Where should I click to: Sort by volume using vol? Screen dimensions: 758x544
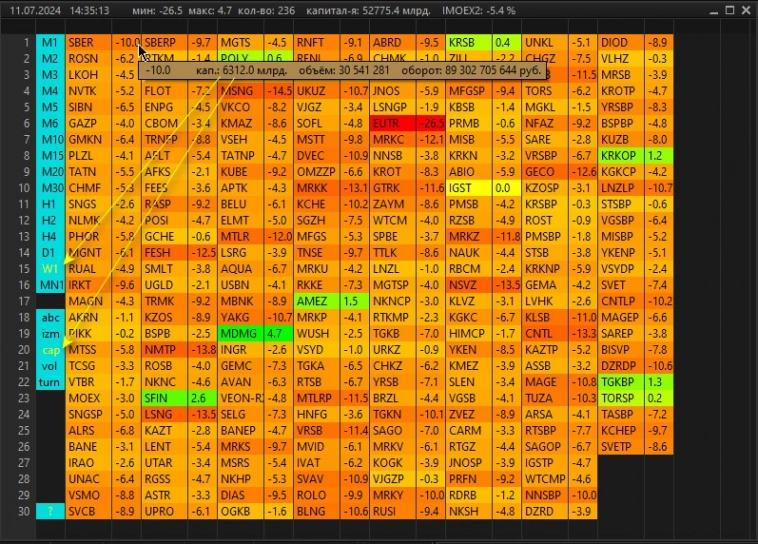tap(50, 366)
